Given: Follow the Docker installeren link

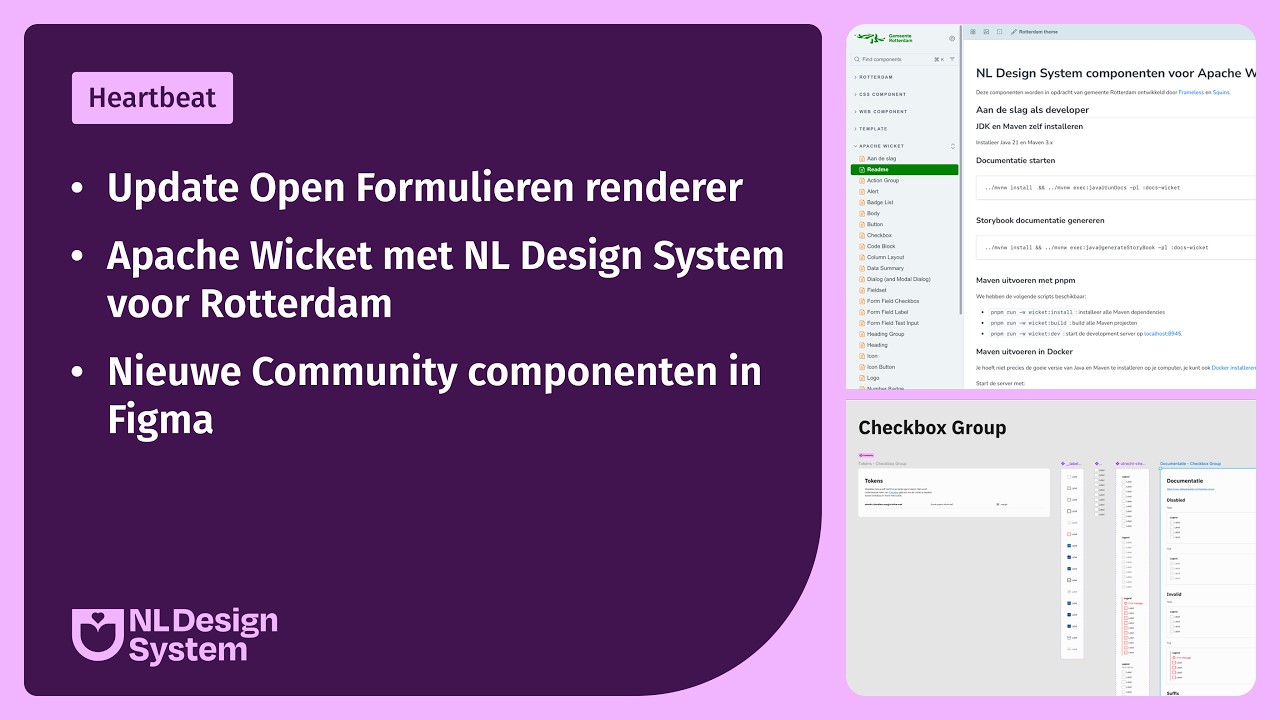Looking at the screenshot, I should (1233, 368).
